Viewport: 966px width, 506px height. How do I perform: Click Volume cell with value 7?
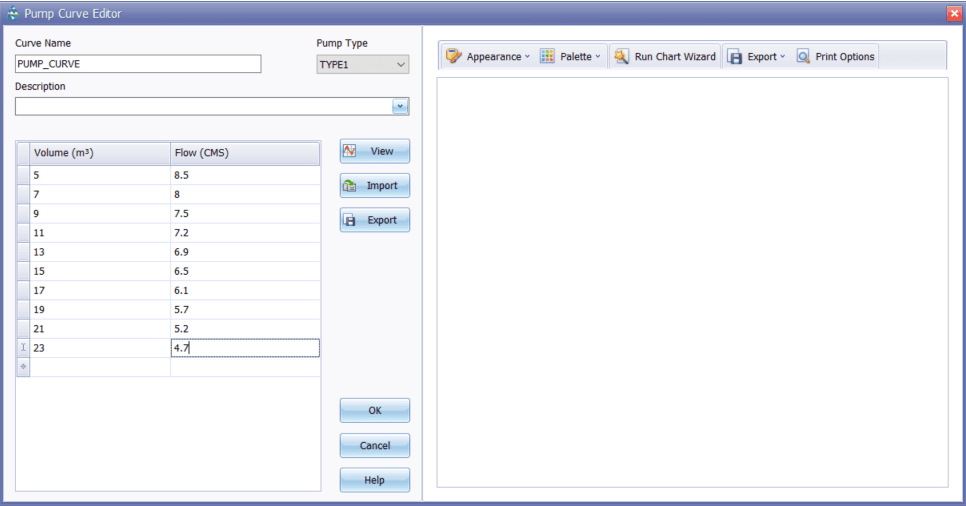coord(100,194)
